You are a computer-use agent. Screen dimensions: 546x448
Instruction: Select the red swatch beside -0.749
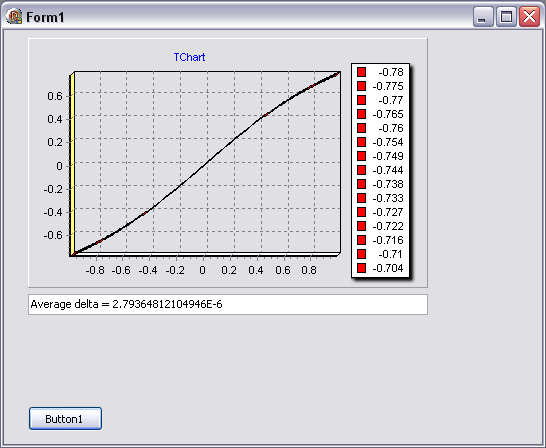point(361,156)
